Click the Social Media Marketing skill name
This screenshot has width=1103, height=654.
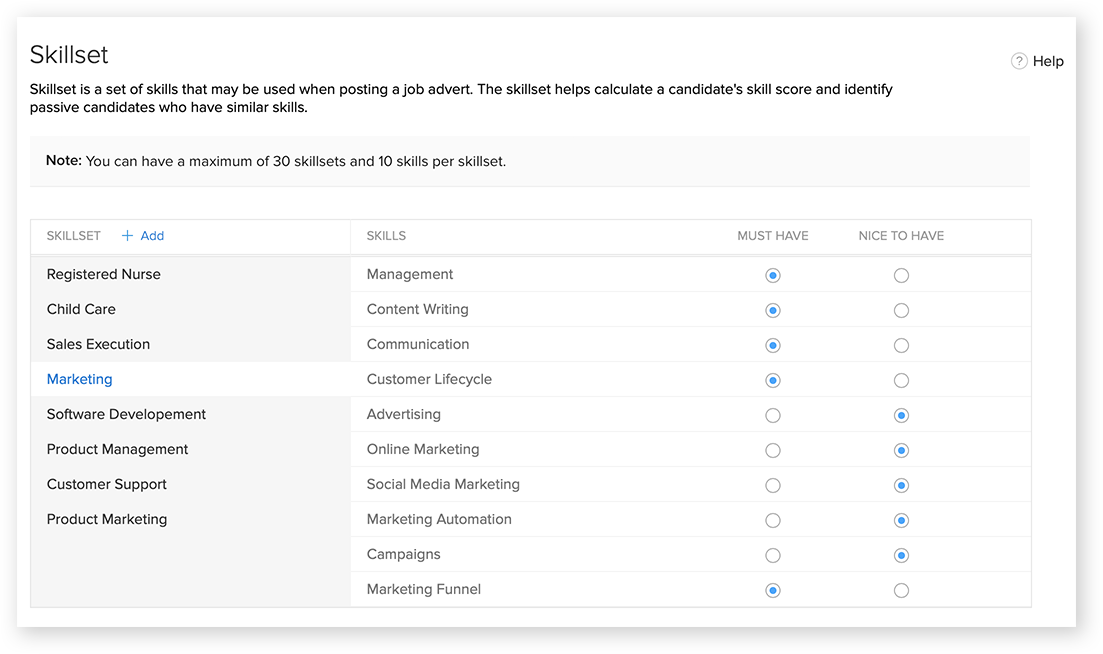coord(443,484)
